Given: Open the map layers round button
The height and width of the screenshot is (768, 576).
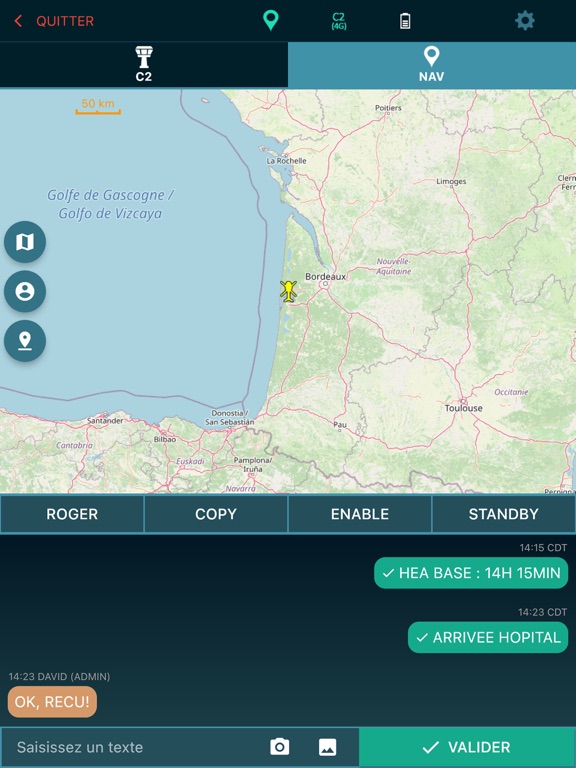Looking at the screenshot, I should pos(25,242).
